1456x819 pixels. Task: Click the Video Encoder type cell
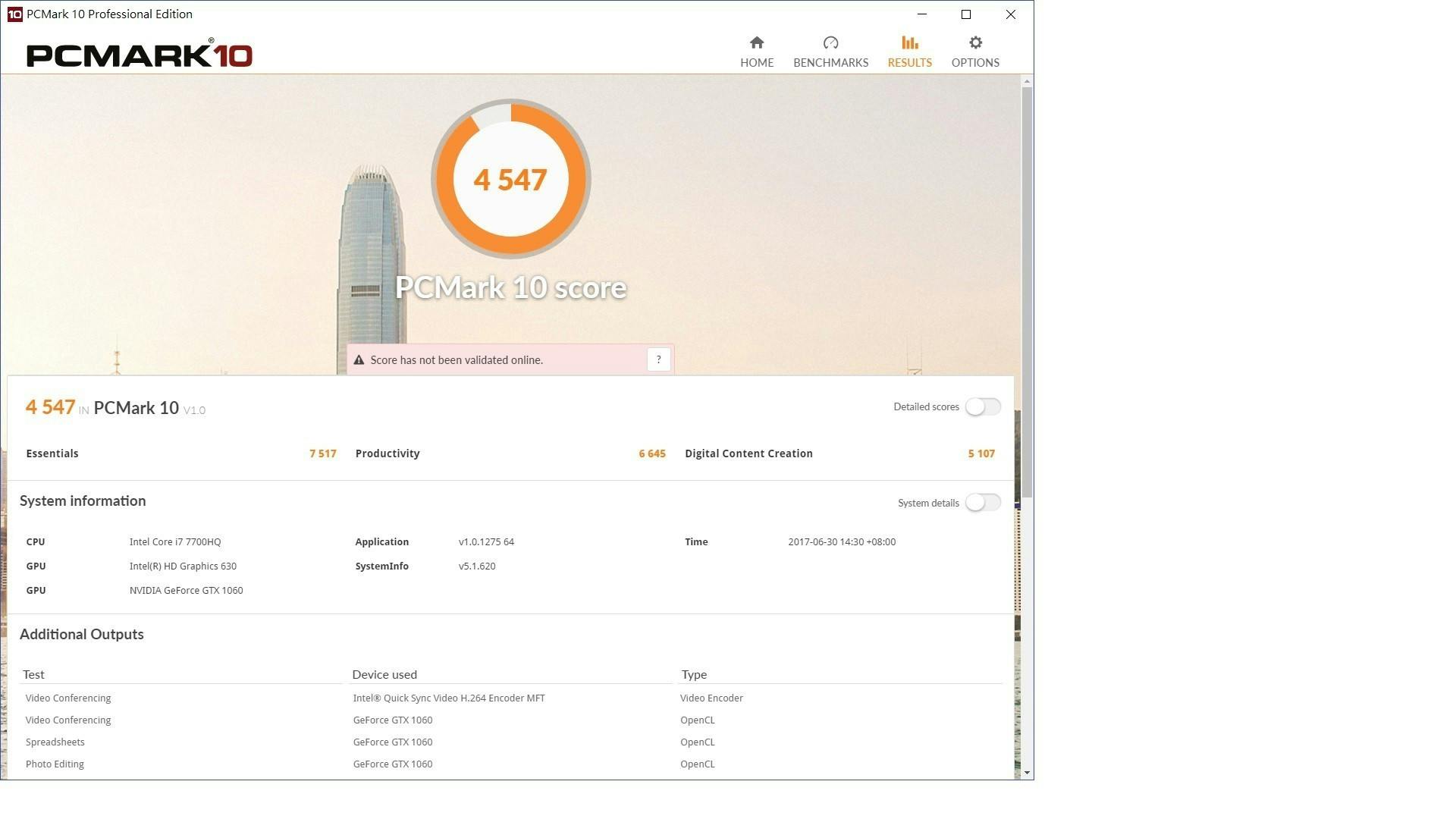[711, 698]
